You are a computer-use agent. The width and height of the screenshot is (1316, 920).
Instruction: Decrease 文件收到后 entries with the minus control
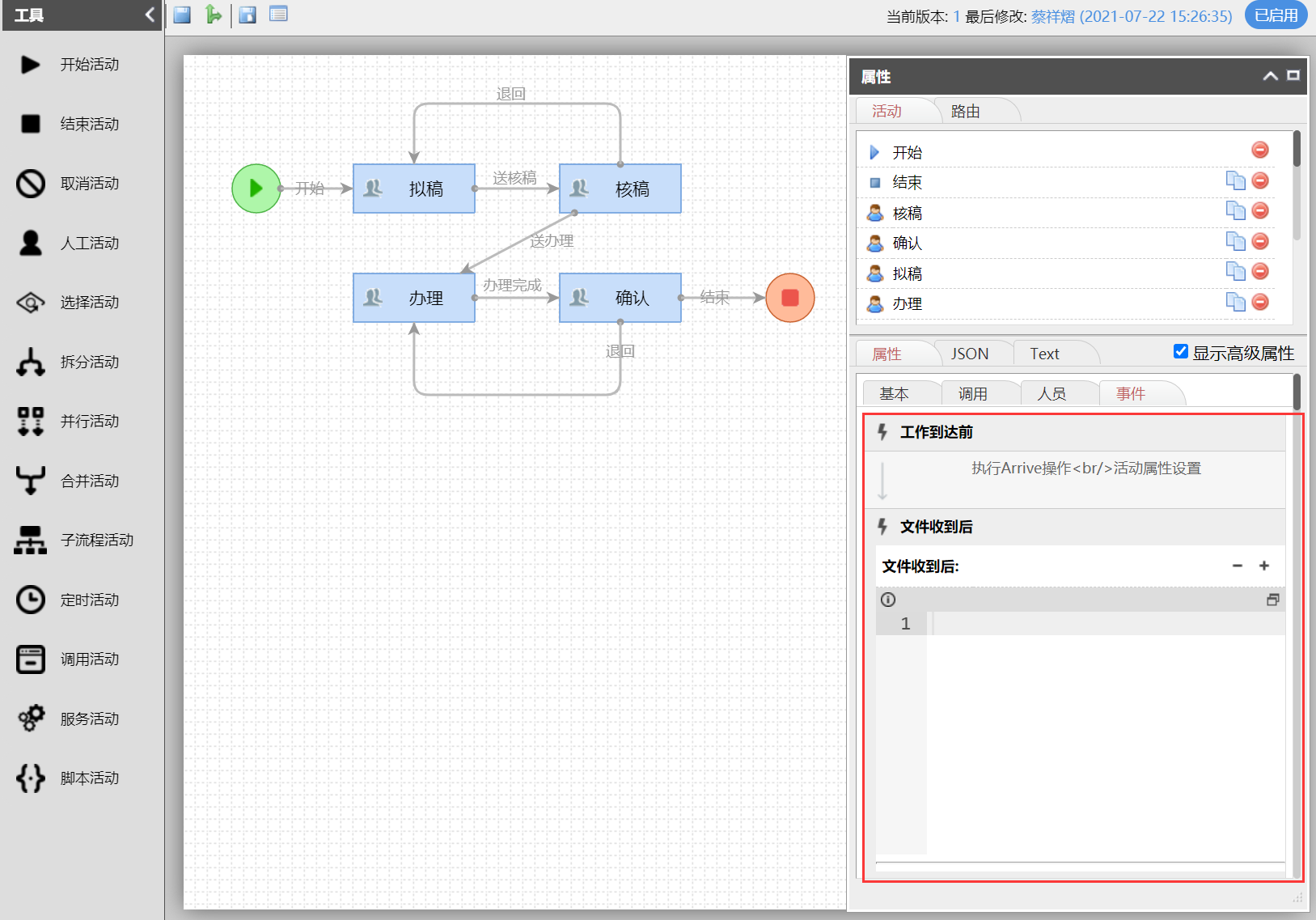[1237, 566]
